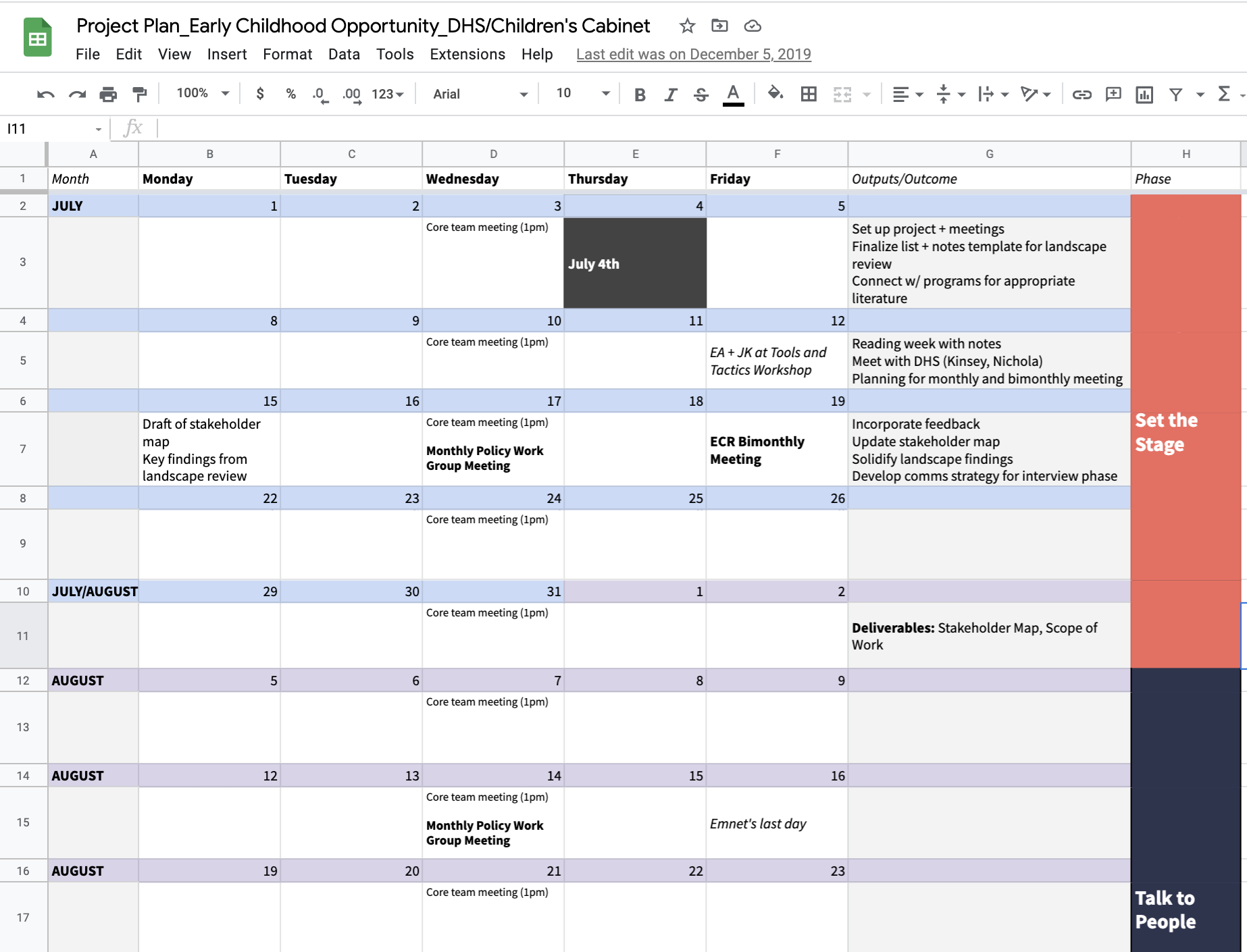
Task: Select column D header
Action: click(493, 154)
